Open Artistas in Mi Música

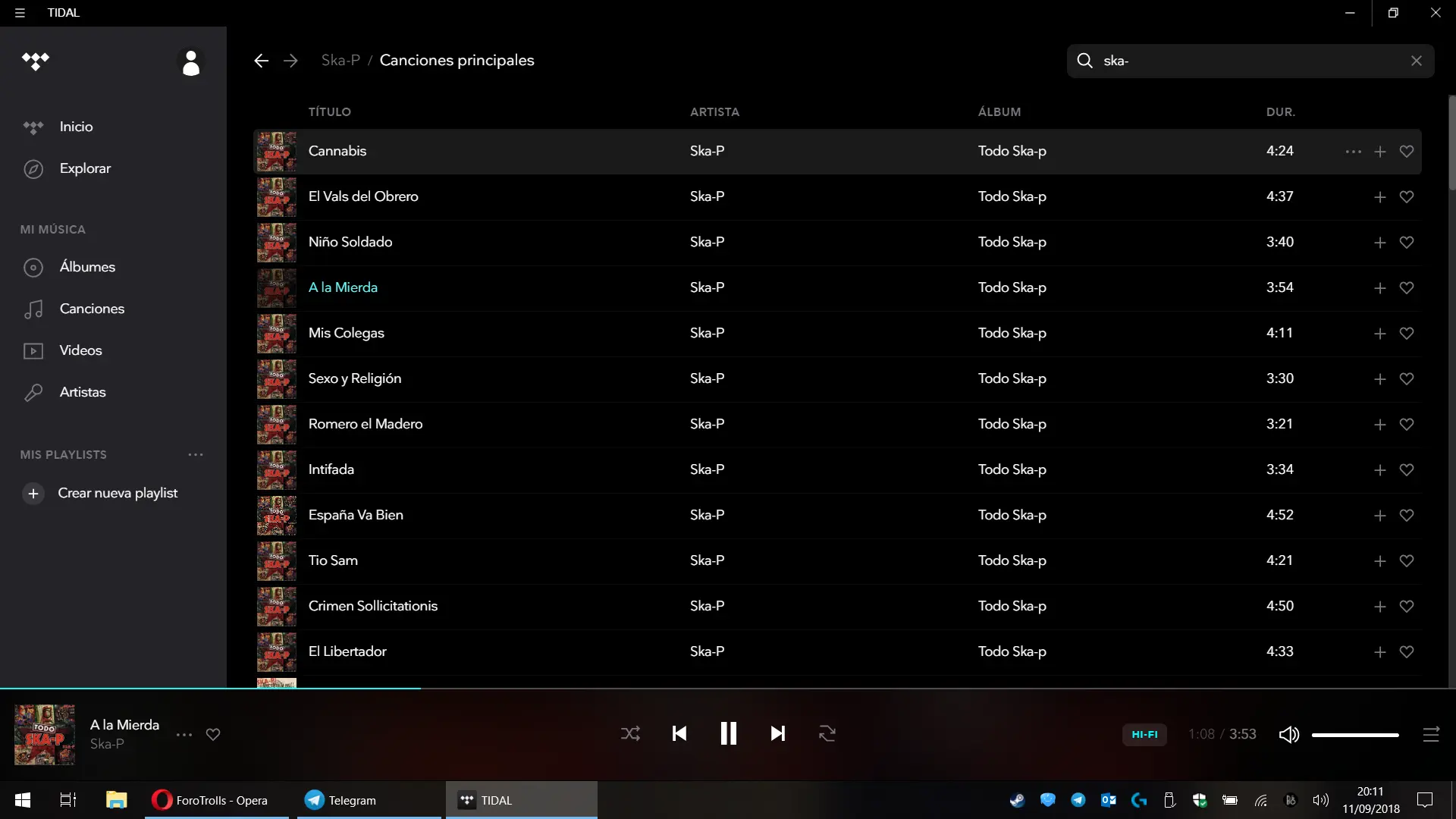click(83, 392)
